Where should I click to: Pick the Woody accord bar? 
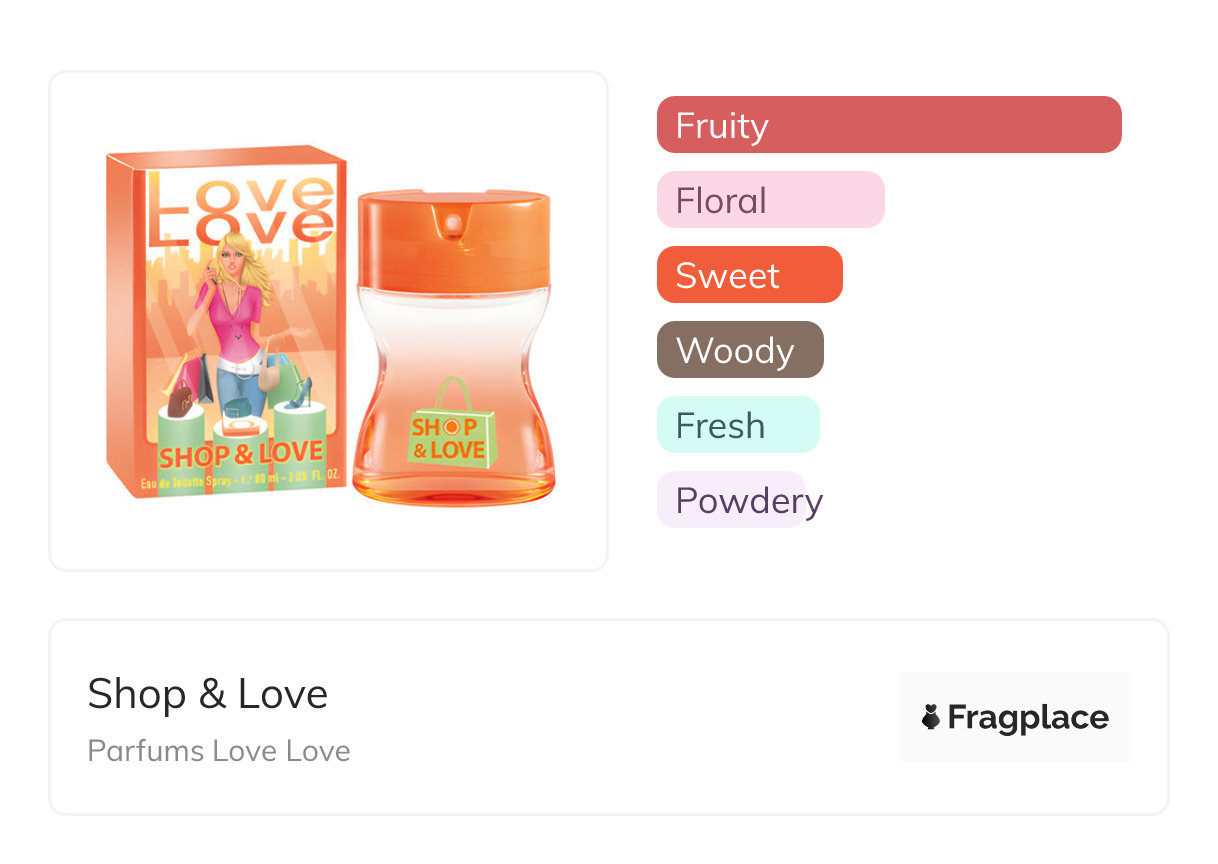point(739,350)
